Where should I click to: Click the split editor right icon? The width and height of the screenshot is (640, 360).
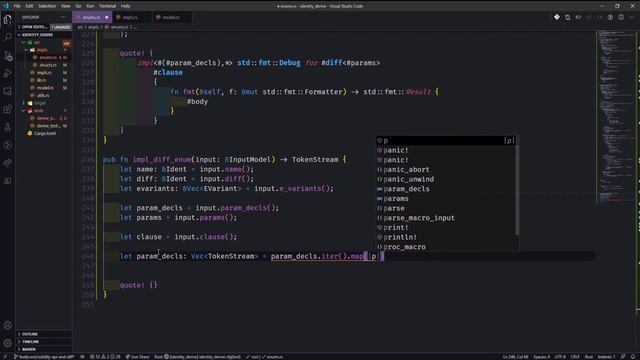621,17
